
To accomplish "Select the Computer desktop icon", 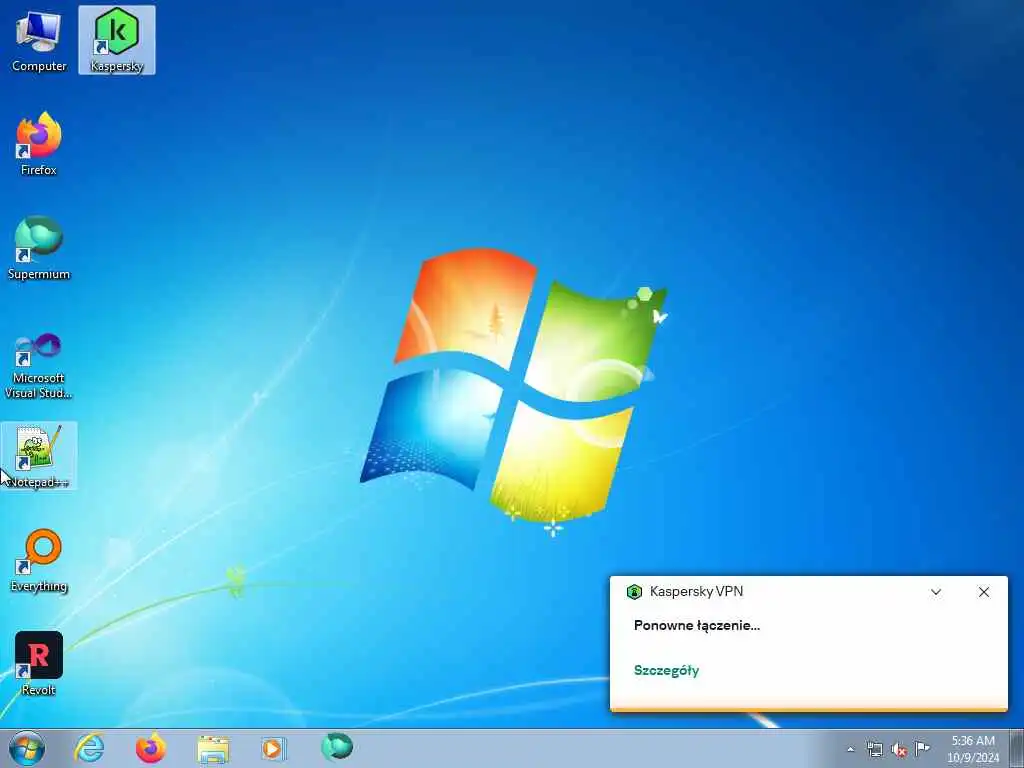I will click(x=39, y=40).
